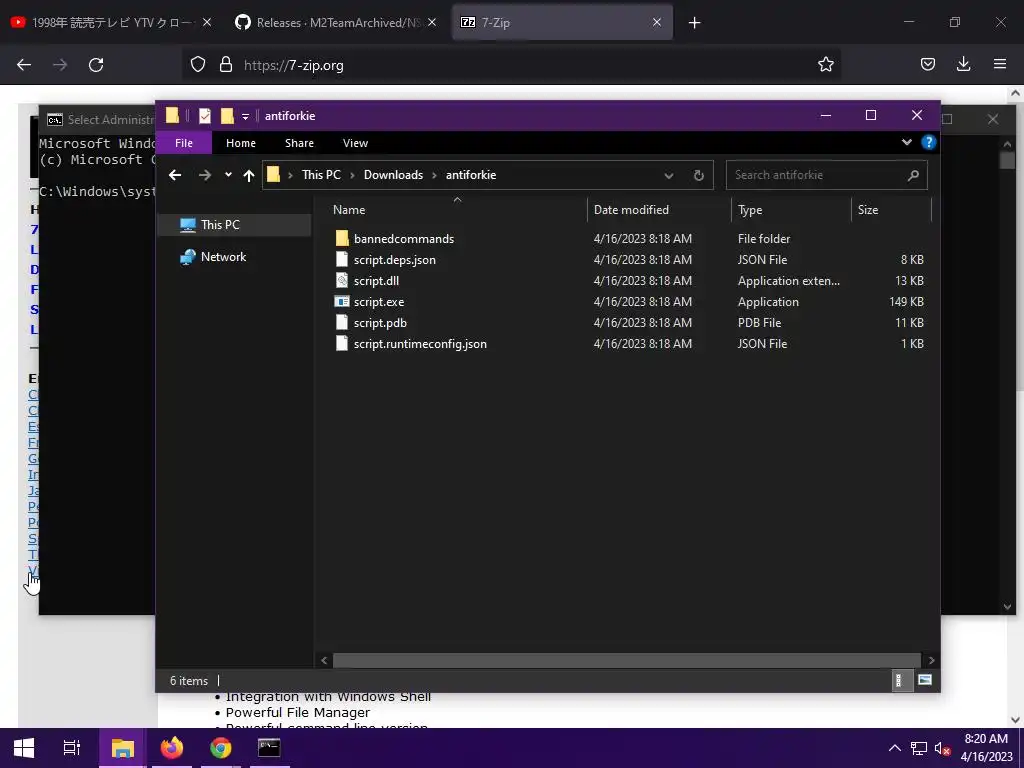Click the bannedcommands folder icon
The image size is (1024, 768).
tap(342, 238)
